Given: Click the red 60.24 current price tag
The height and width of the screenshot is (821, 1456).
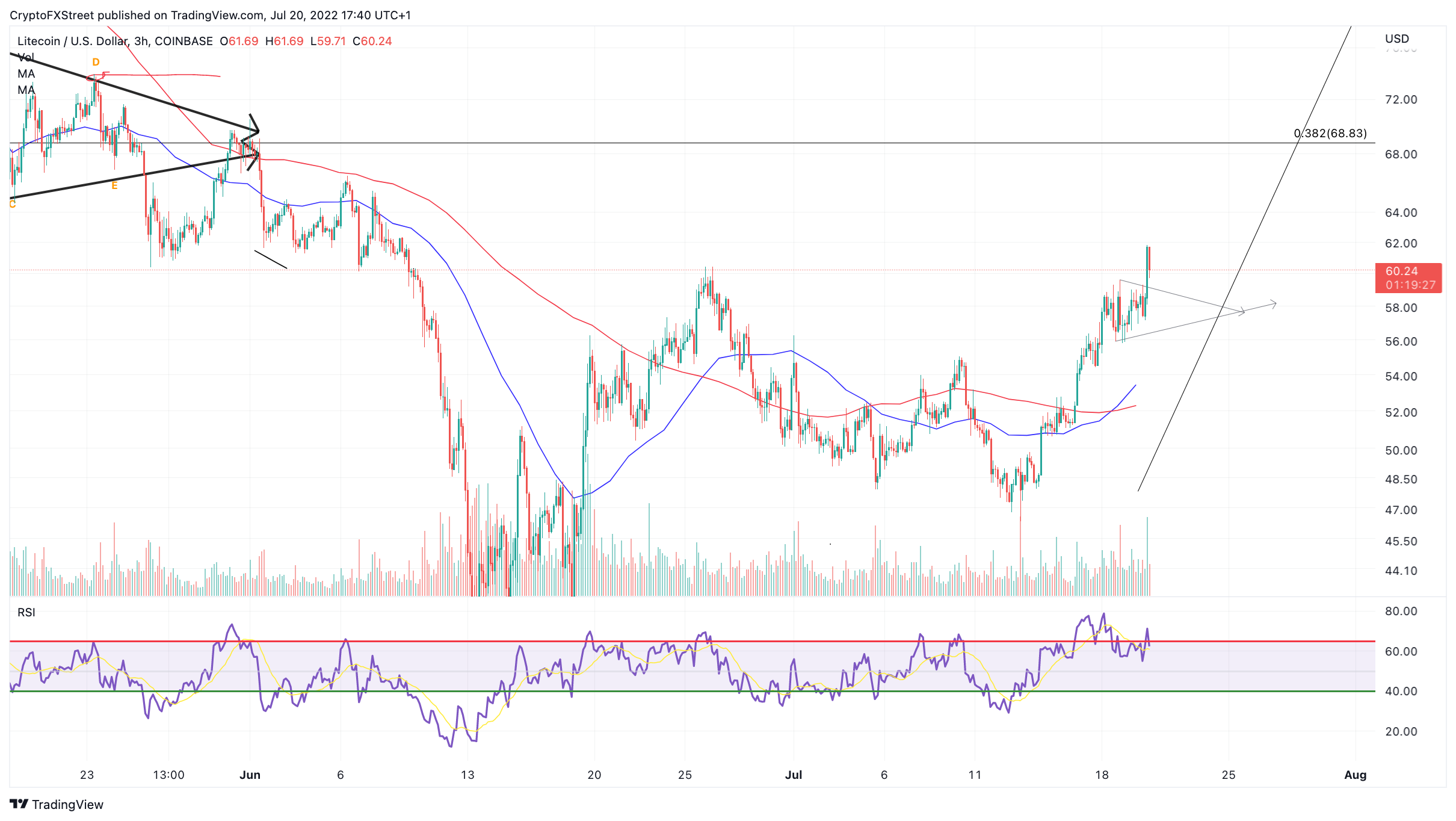Looking at the screenshot, I should (1408, 277).
